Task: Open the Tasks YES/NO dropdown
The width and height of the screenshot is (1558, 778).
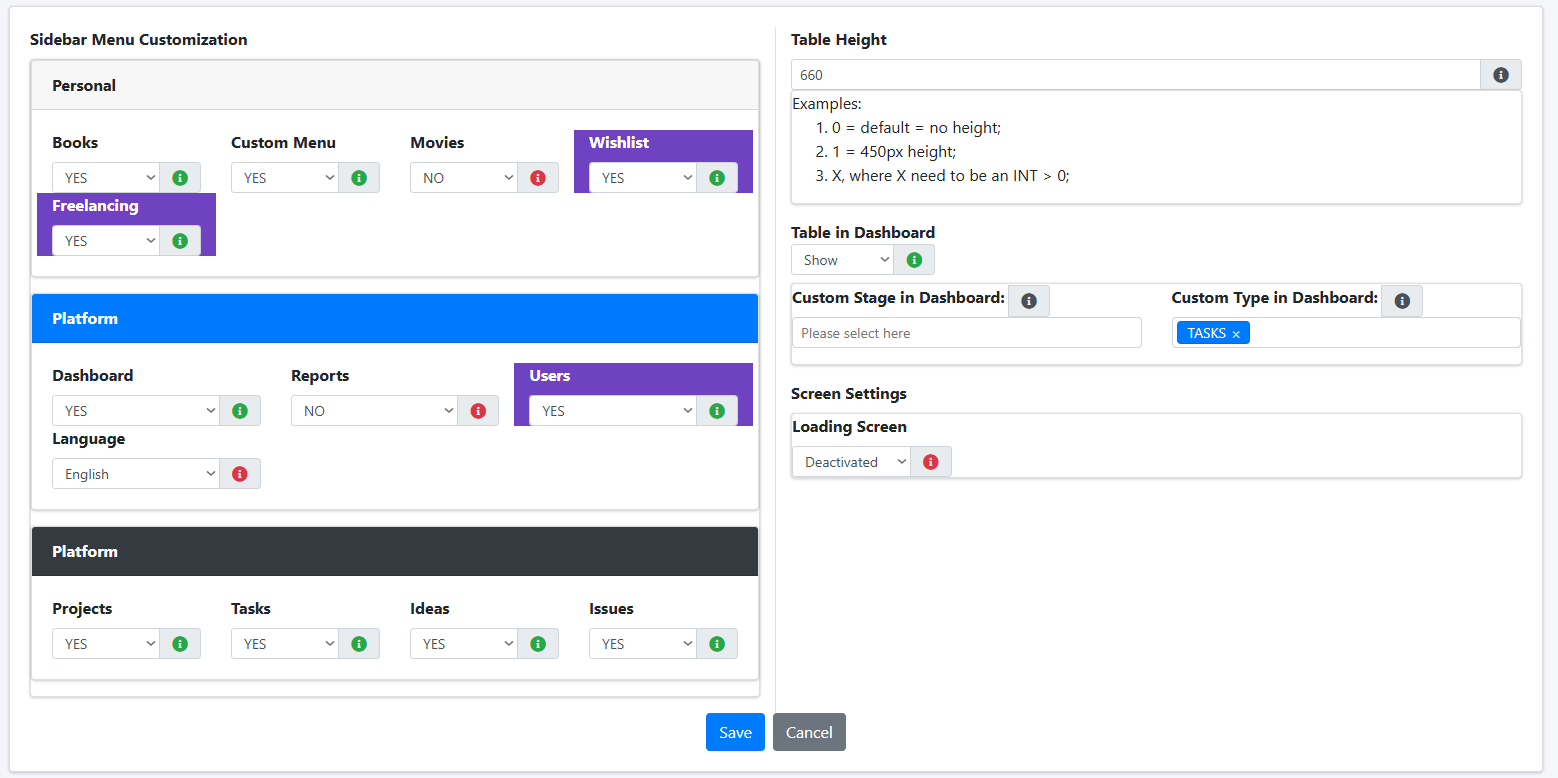Action: click(285, 644)
